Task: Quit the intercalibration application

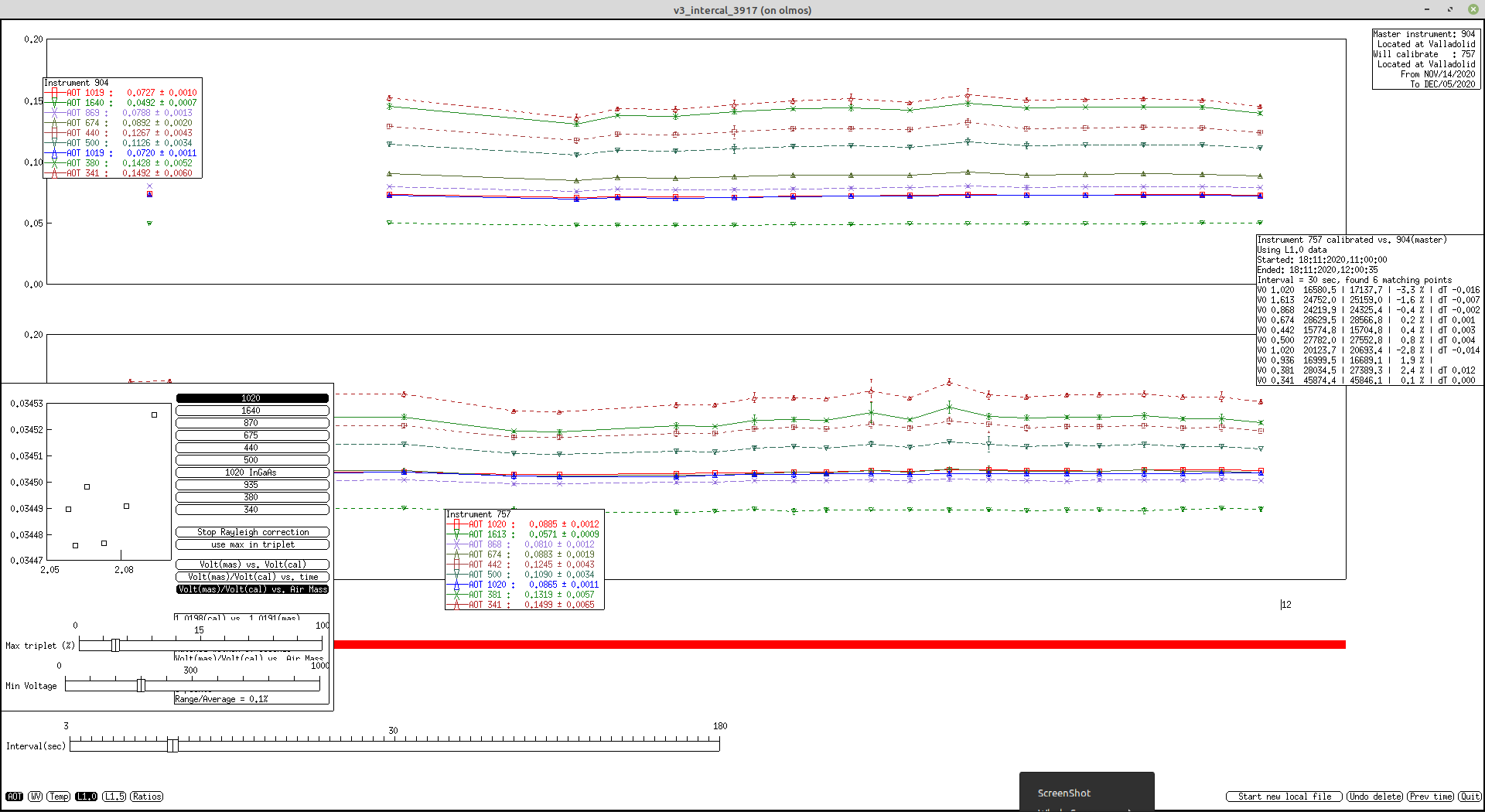Action: [x=1470, y=797]
